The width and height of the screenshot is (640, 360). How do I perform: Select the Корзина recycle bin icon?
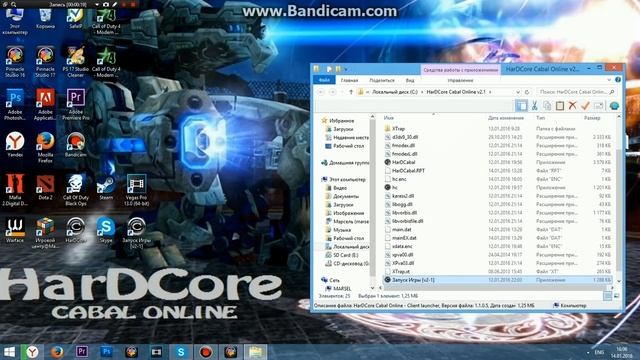(x=45, y=19)
